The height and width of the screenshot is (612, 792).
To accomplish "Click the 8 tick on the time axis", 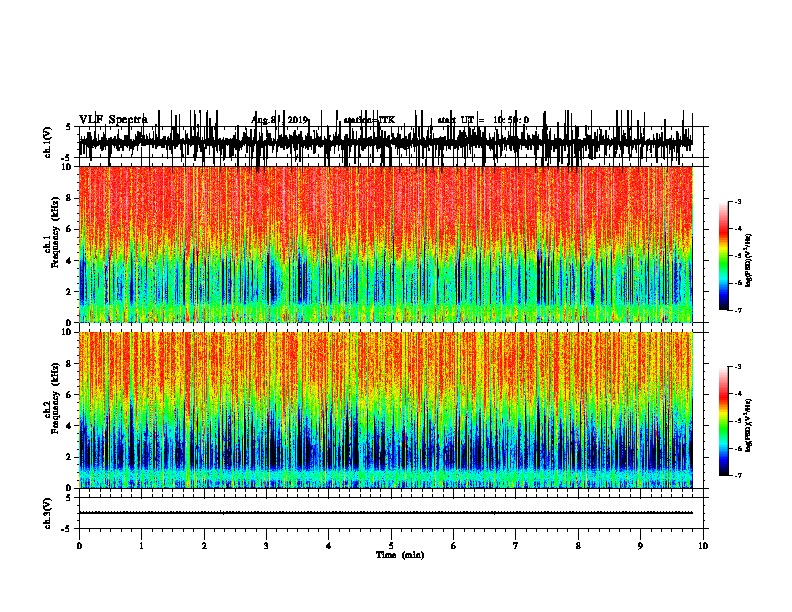I will click(578, 545).
